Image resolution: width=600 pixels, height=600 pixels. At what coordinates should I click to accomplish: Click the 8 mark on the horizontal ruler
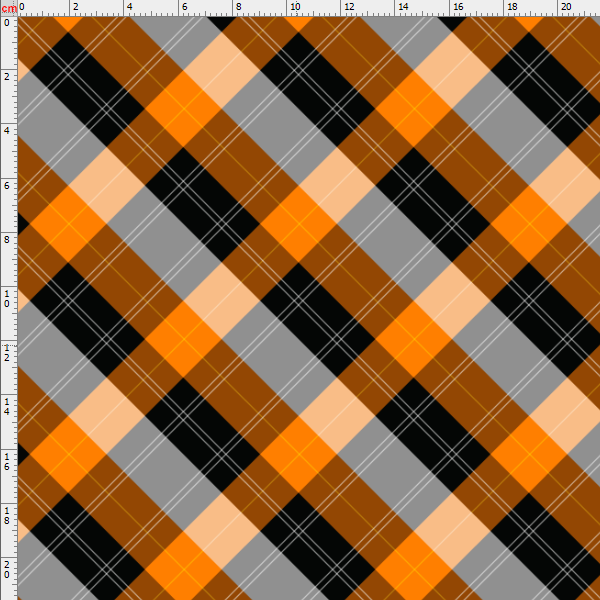click(238, 7)
